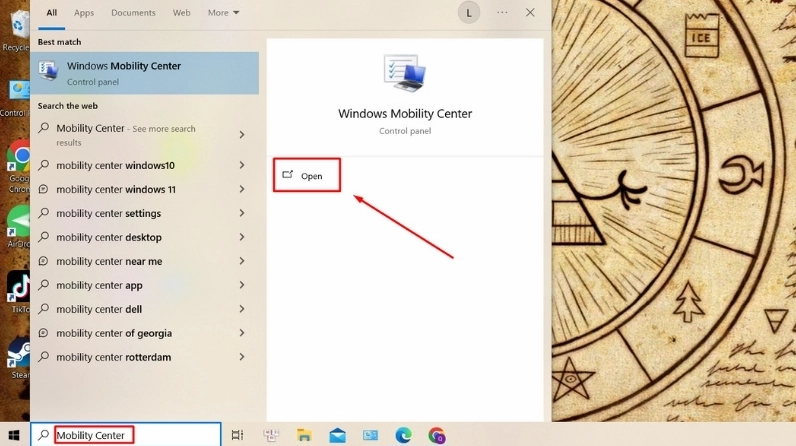The height and width of the screenshot is (446, 796).
Task: Open the More filter dropdown
Action: pyautogui.click(x=223, y=13)
